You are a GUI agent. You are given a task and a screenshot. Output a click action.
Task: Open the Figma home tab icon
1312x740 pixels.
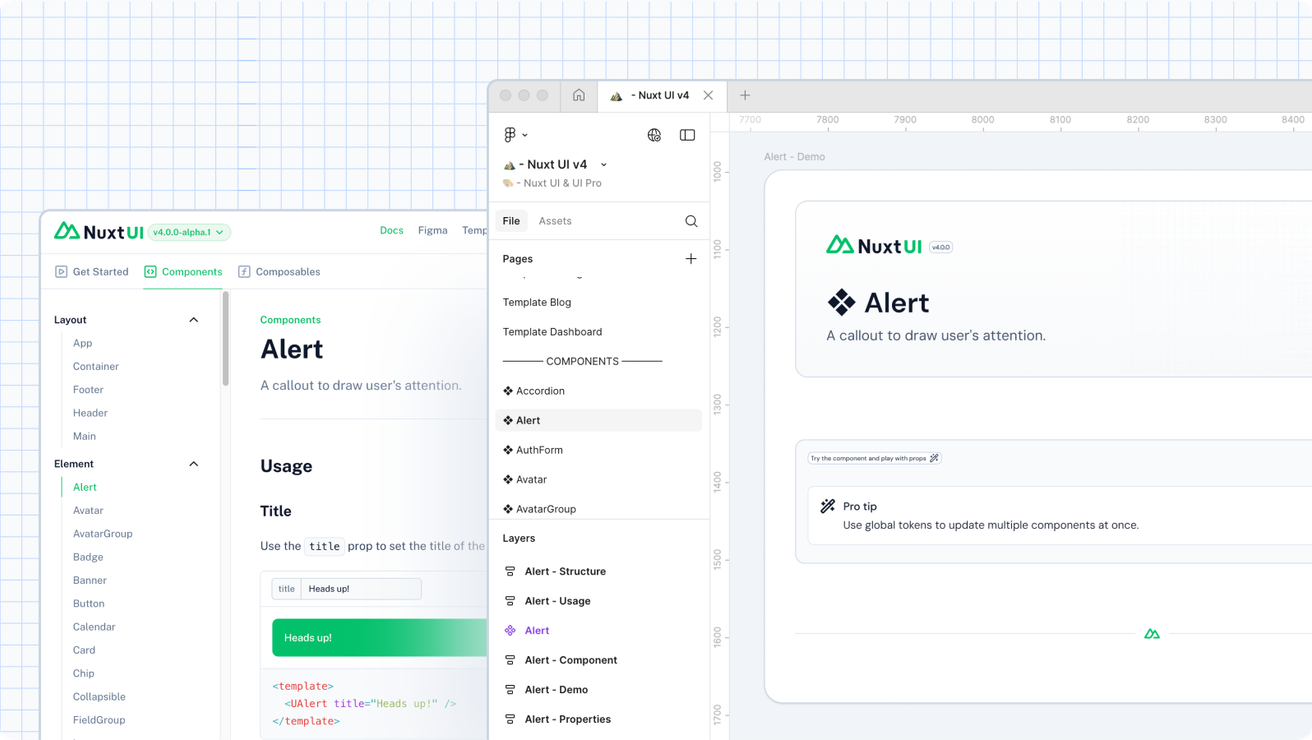click(x=578, y=95)
